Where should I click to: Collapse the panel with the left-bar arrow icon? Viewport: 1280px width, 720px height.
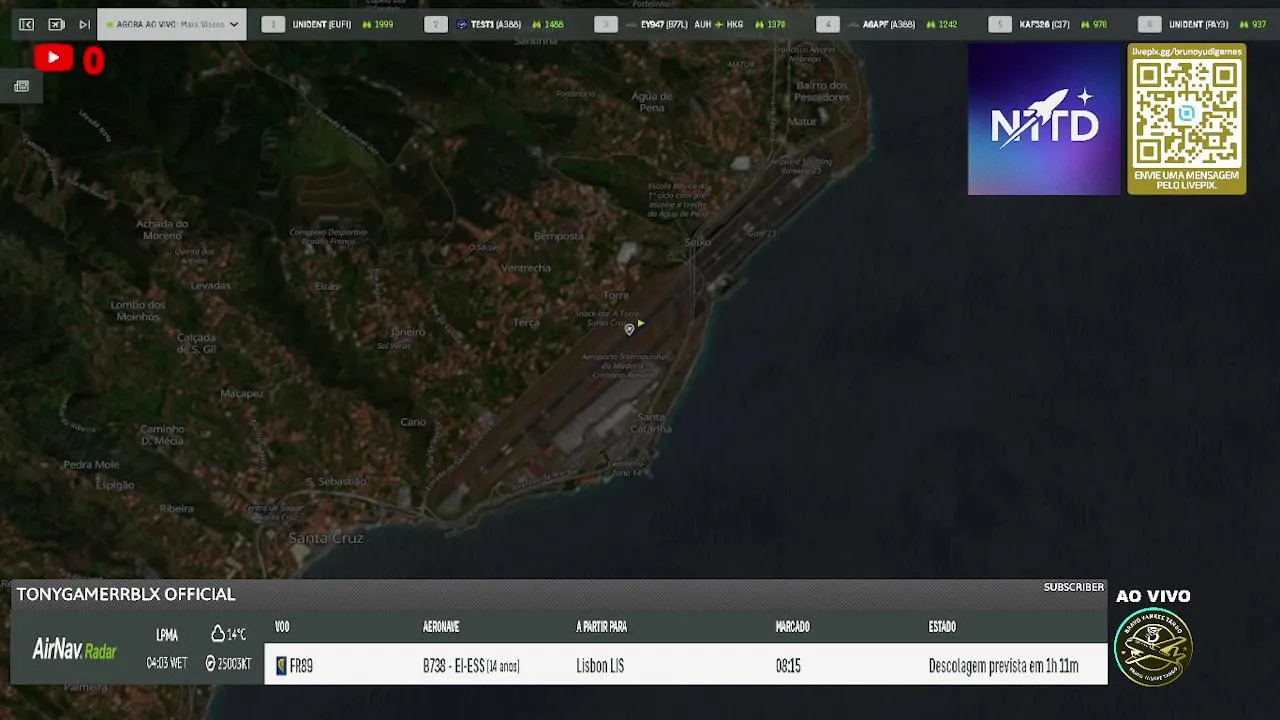click(27, 24)
